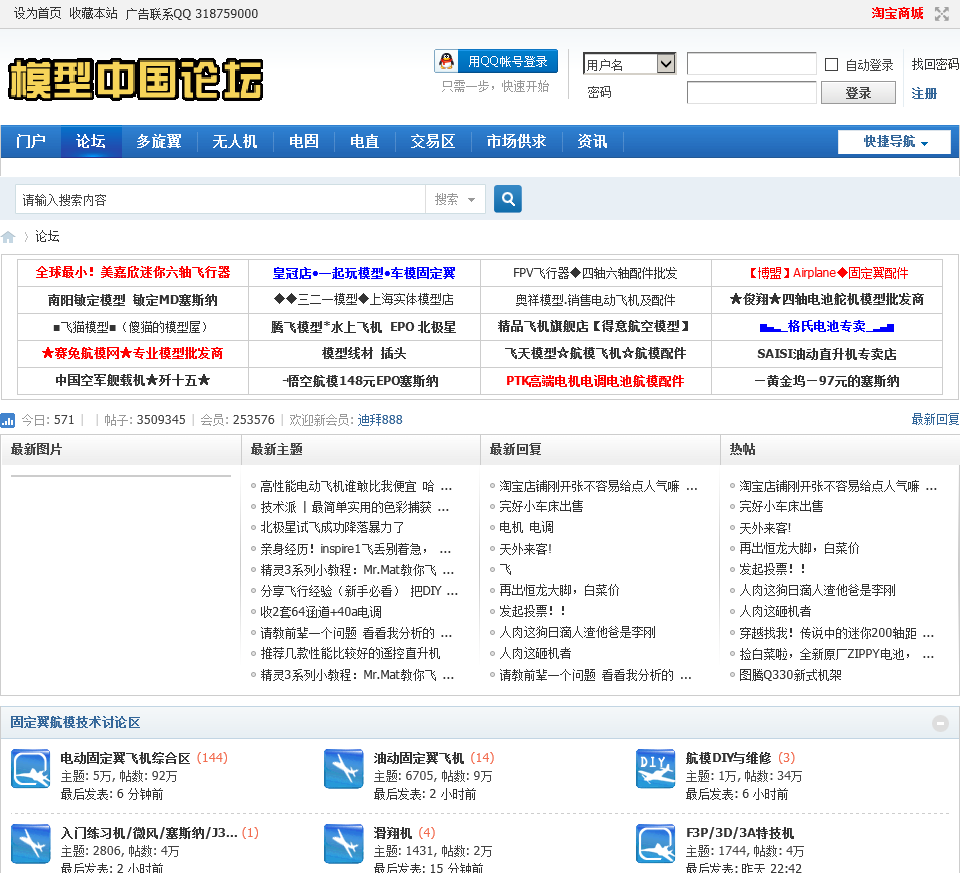
Task: Open hot post 图腾Q330新式机架
Action: coord(790,675)
